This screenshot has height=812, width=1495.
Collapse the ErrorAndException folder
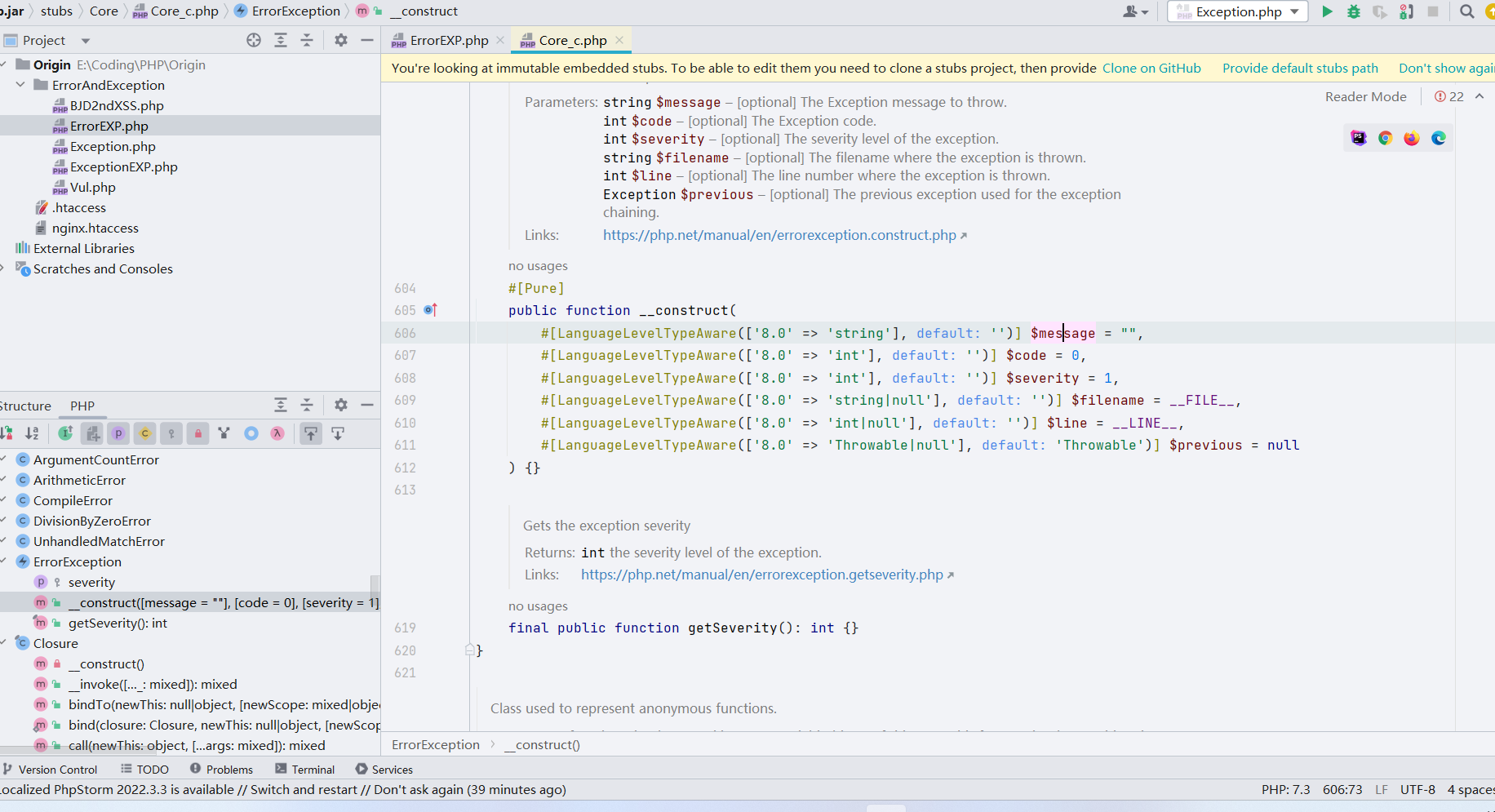(20, 85)
